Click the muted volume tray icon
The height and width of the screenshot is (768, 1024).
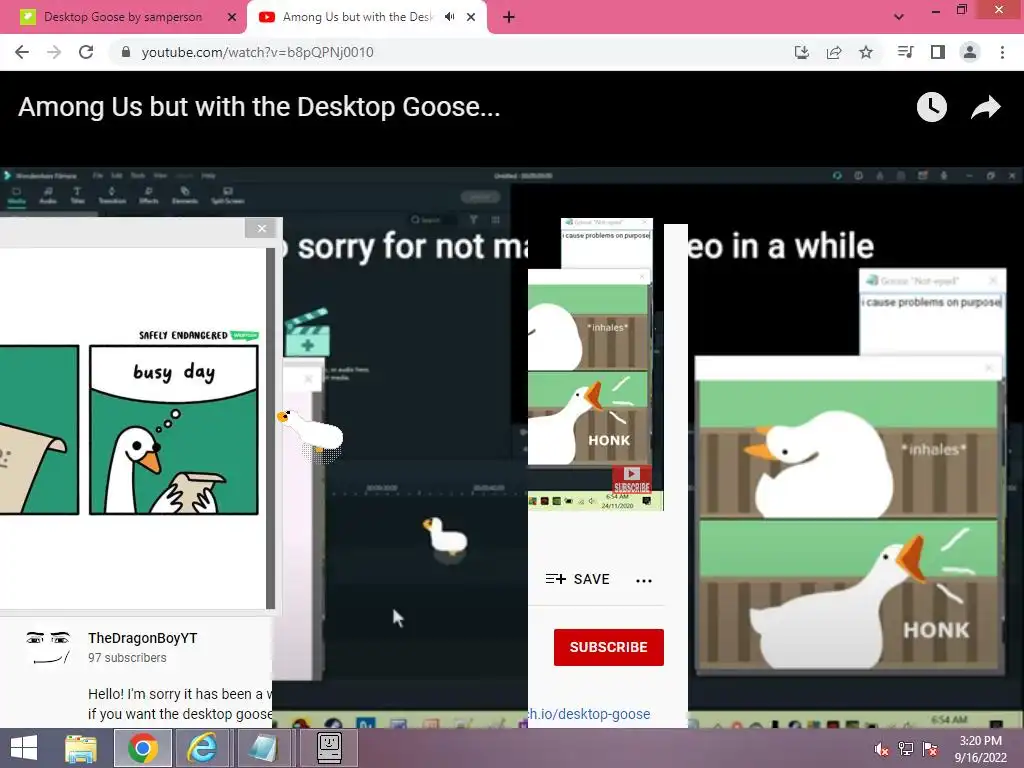(881, 749)
